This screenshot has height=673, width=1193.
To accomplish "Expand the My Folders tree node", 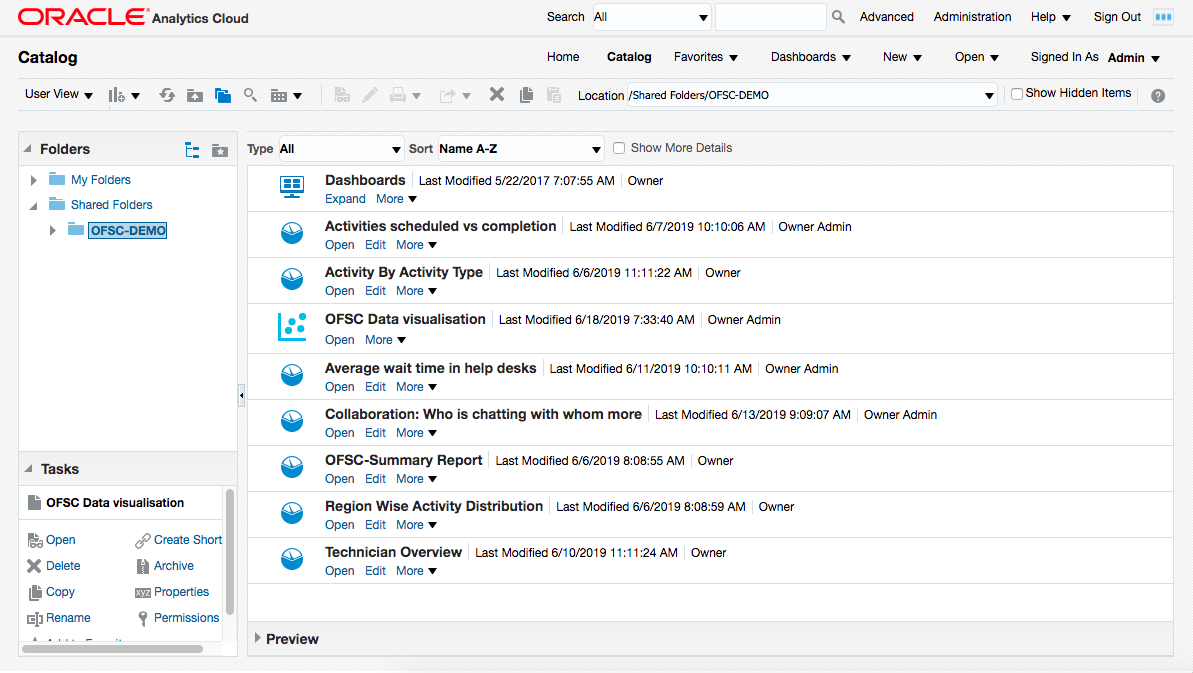I will 34,180.
